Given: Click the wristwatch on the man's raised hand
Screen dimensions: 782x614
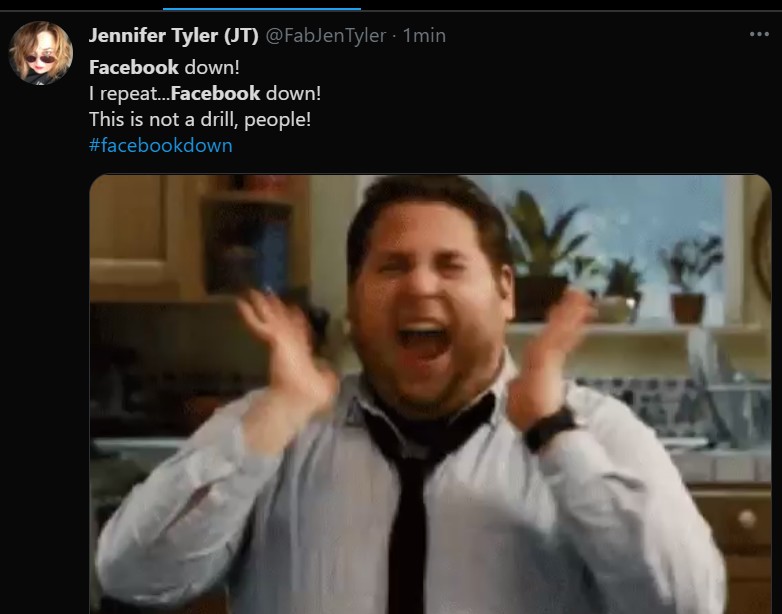Looking at the screenshot, I should click(550, 428).
